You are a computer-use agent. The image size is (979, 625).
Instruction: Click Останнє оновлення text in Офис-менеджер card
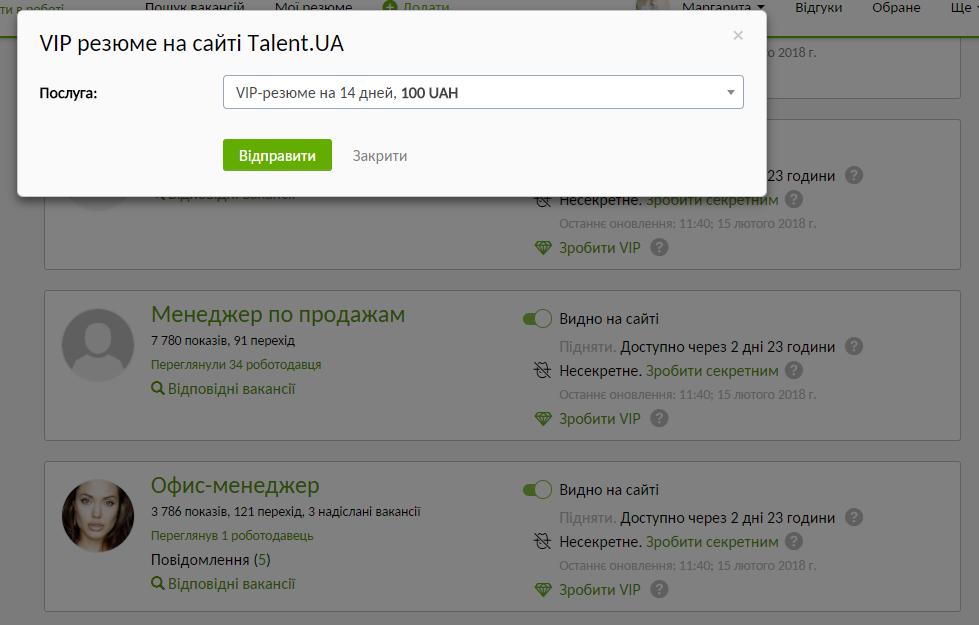pos(687,566)
